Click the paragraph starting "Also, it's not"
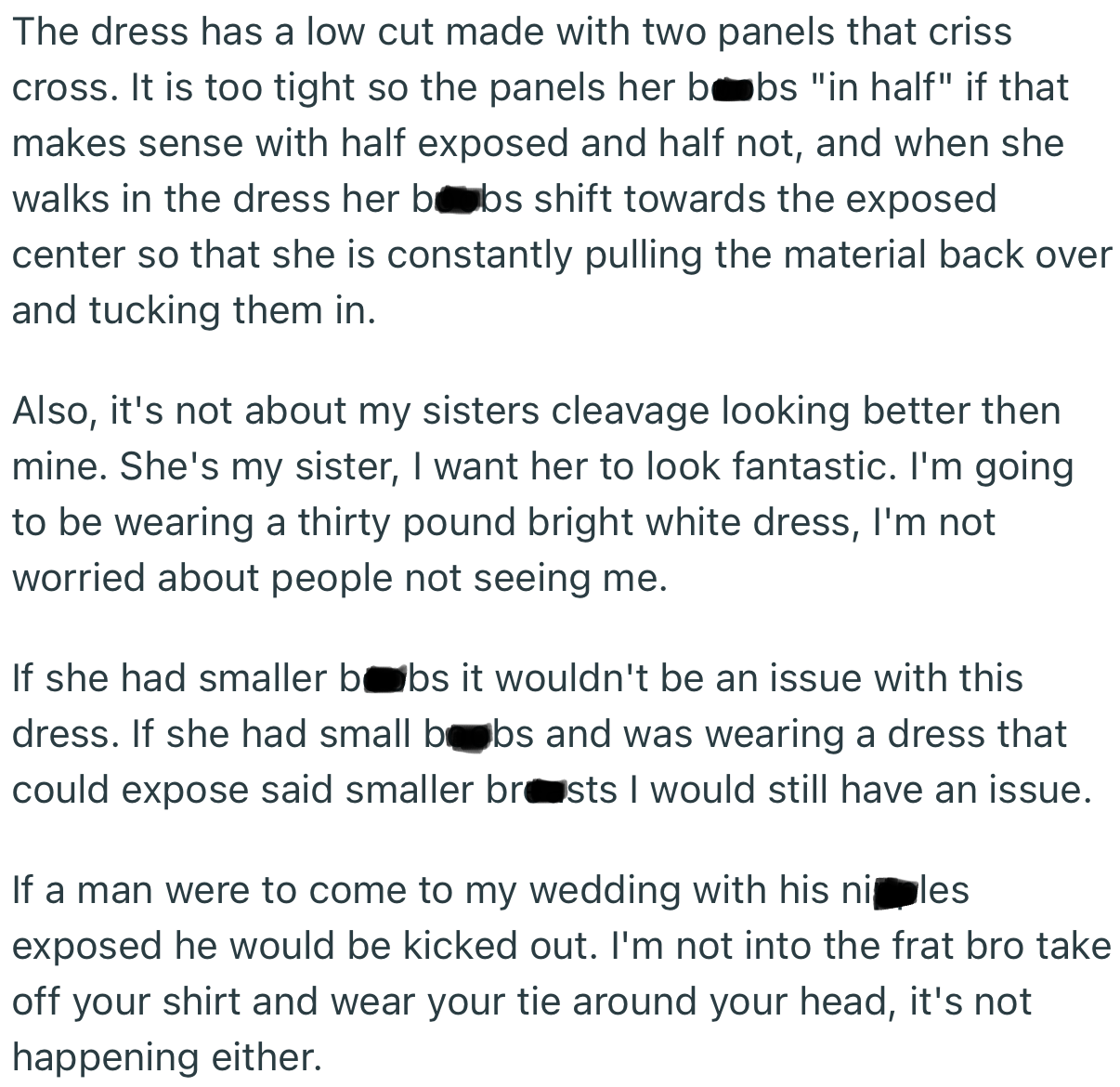The height and width of the screenshot is (1087, 1120). 542,494
